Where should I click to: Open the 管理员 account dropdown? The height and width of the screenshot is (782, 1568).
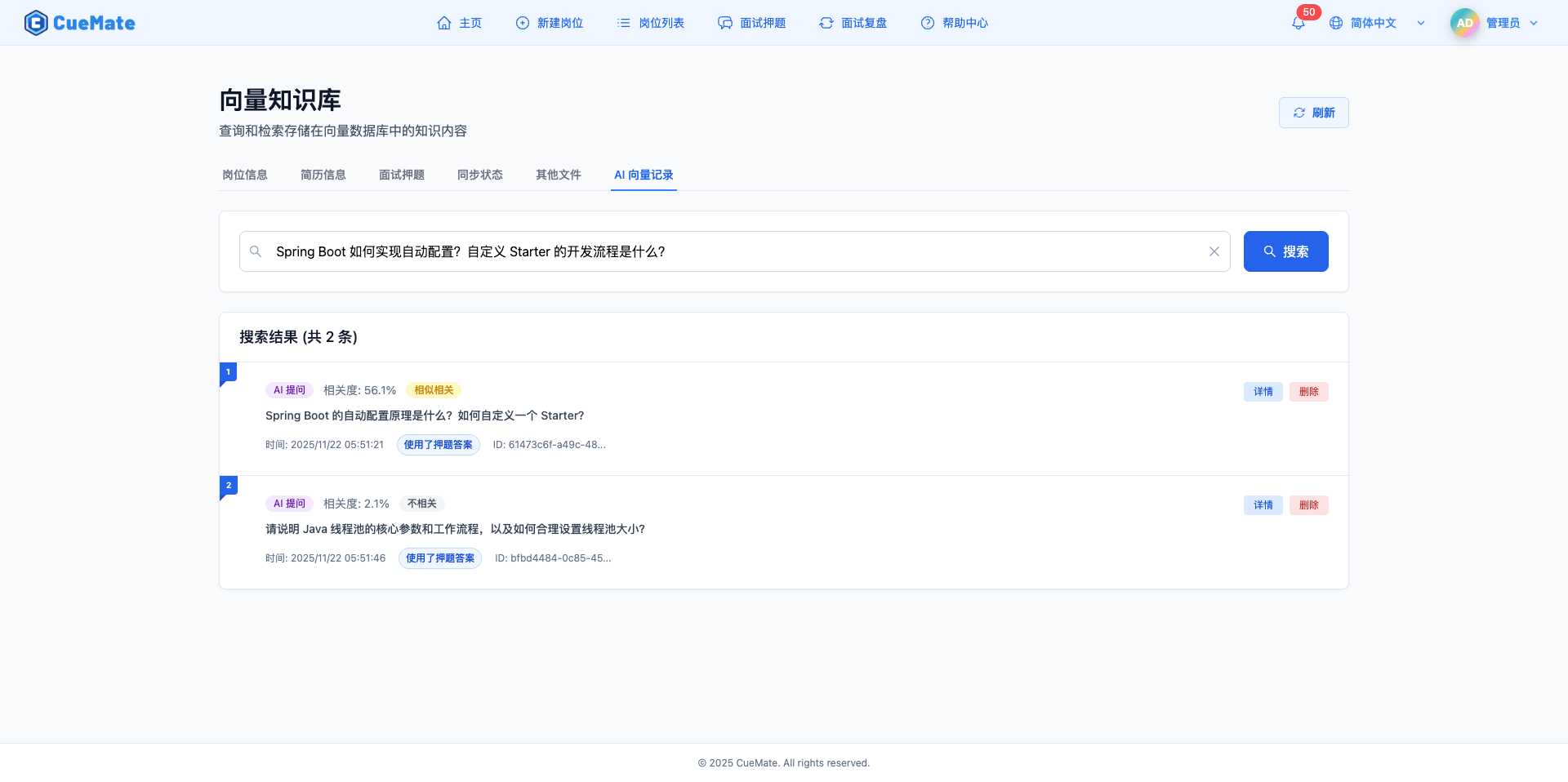coord(1535,23)
